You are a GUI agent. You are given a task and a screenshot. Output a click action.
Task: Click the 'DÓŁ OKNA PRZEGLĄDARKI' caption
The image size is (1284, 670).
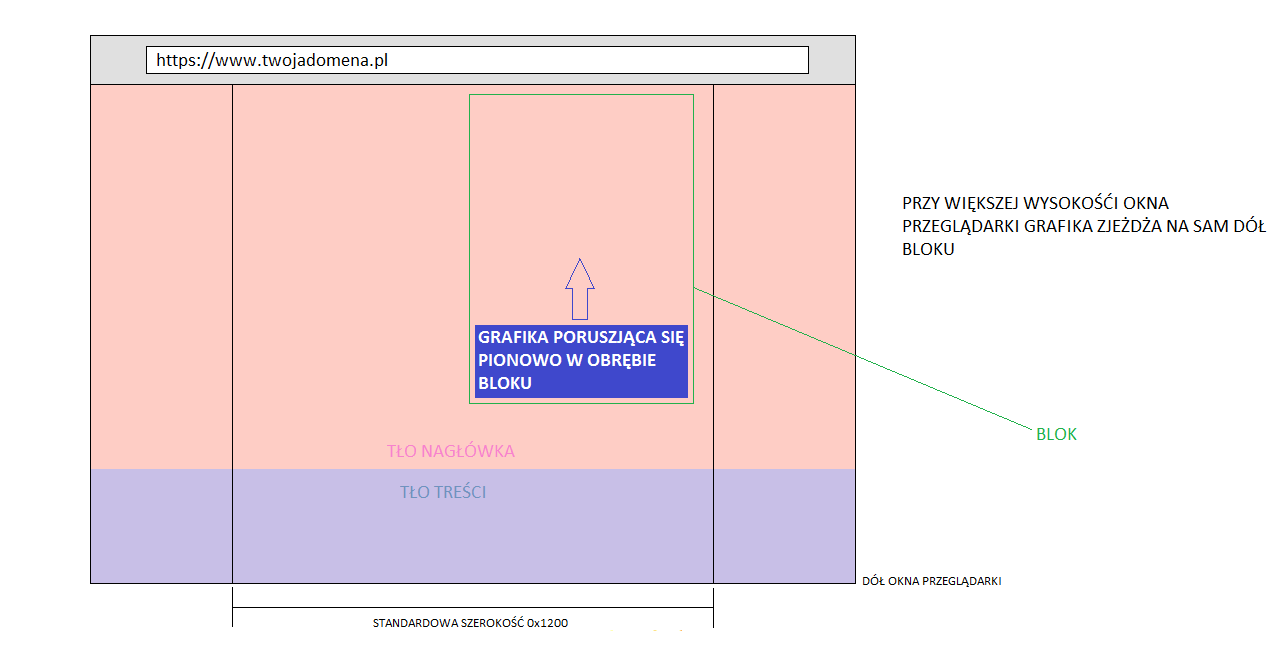tap(931, 581)
